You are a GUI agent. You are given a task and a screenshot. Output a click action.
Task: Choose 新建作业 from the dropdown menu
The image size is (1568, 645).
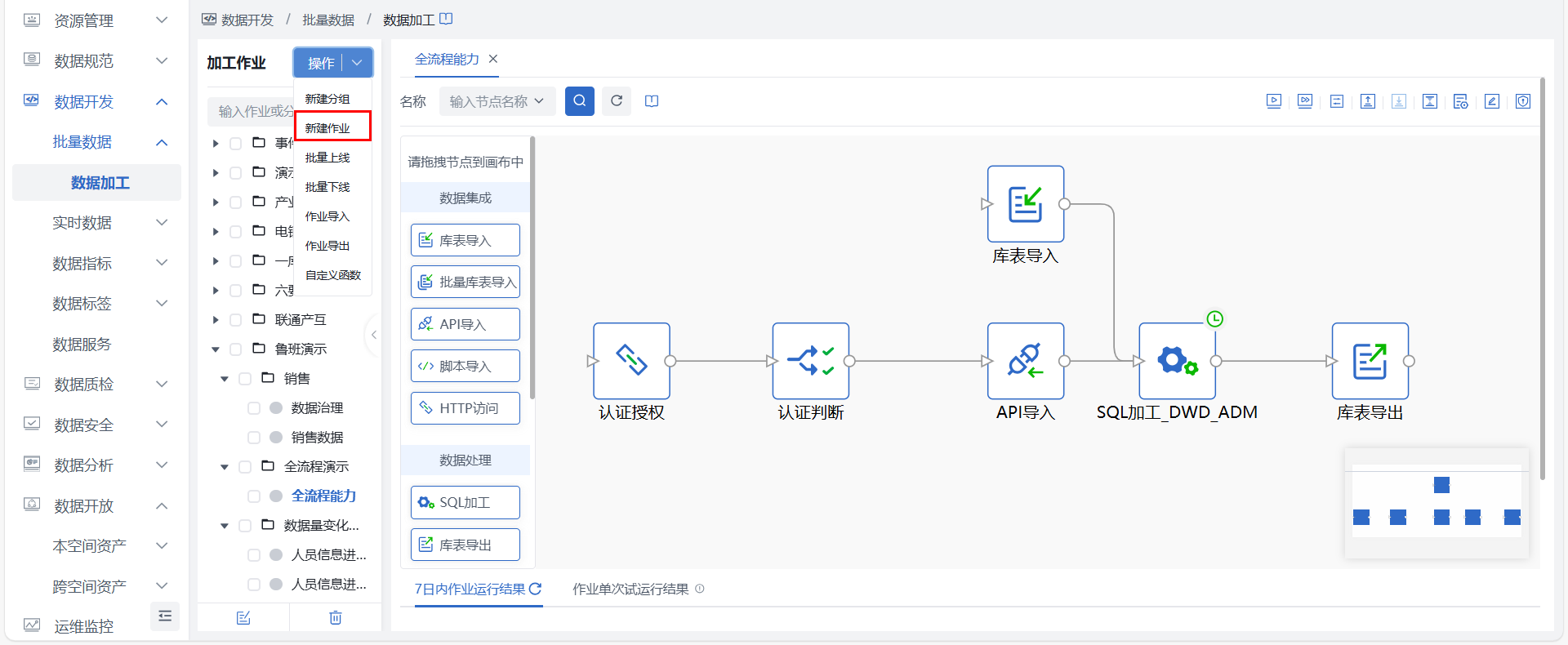tap(332, 127)
